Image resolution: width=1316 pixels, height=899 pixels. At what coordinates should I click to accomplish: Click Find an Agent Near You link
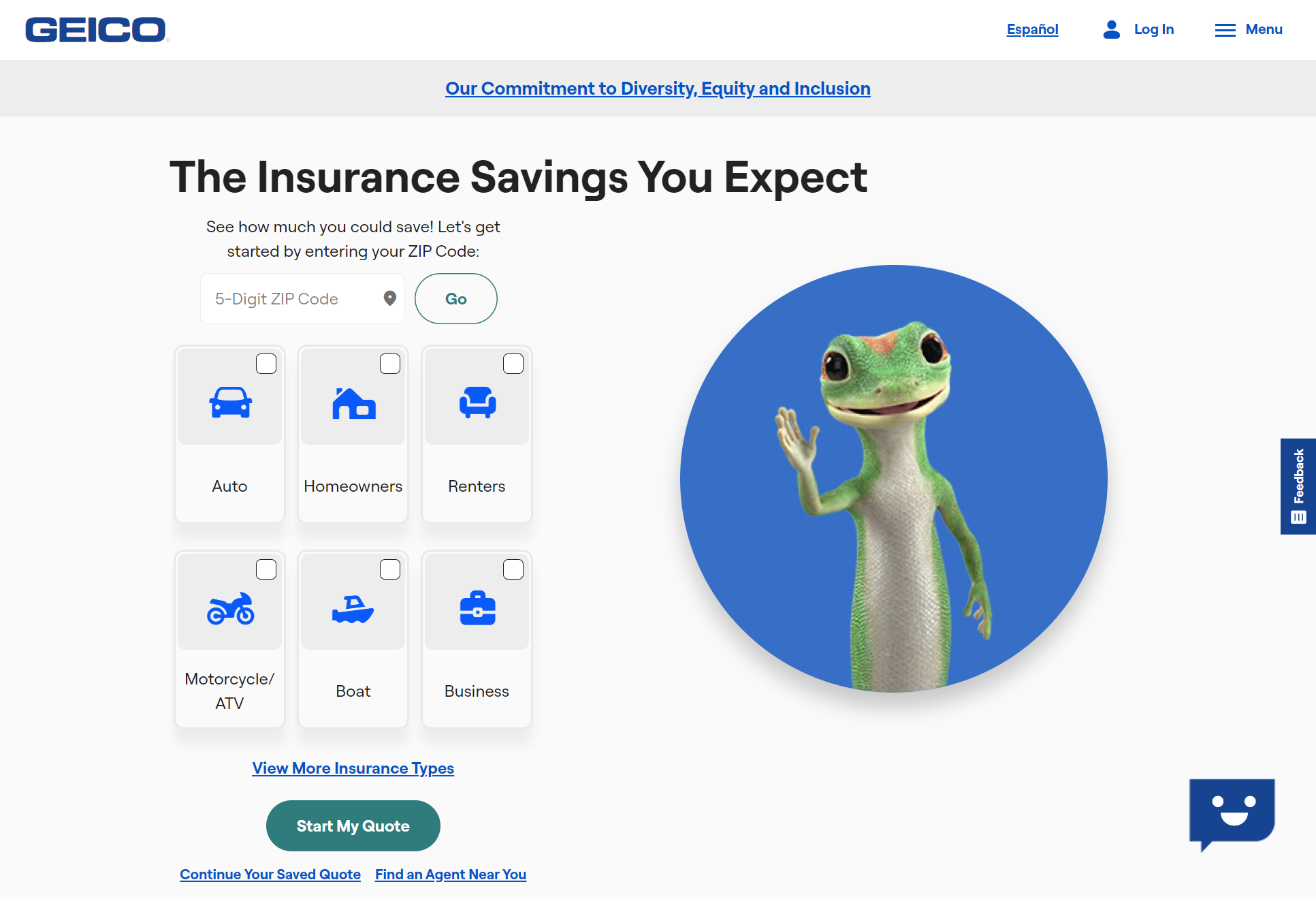click(x=450, y=874)
